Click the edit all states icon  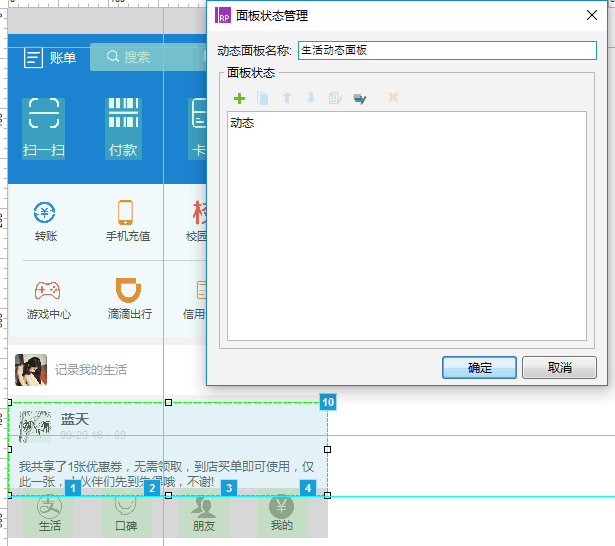coord(360,98)
